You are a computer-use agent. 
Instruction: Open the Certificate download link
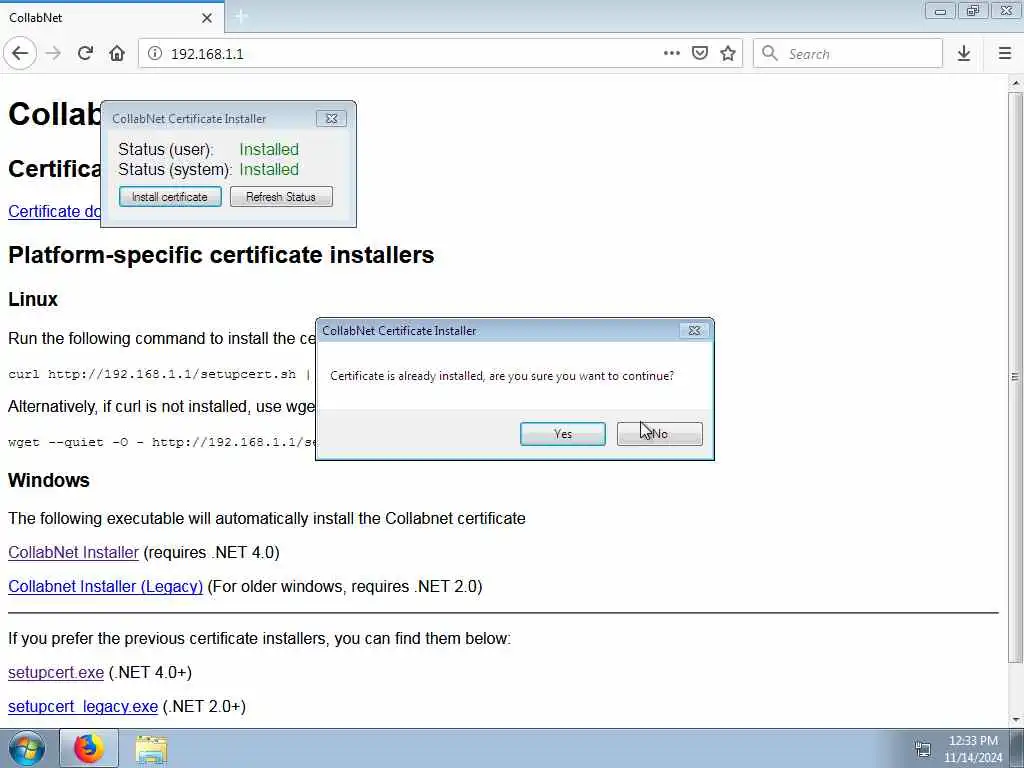54,212
